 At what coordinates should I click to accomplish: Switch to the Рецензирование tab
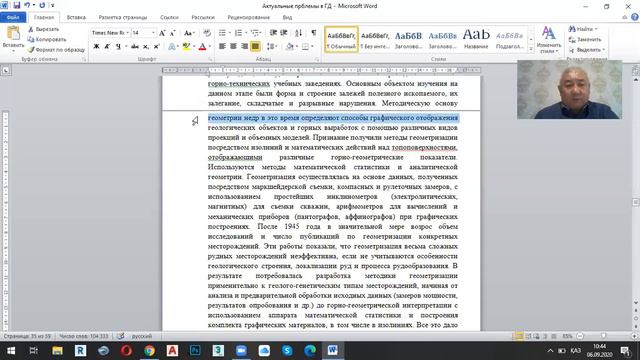[x=249, y=18]
